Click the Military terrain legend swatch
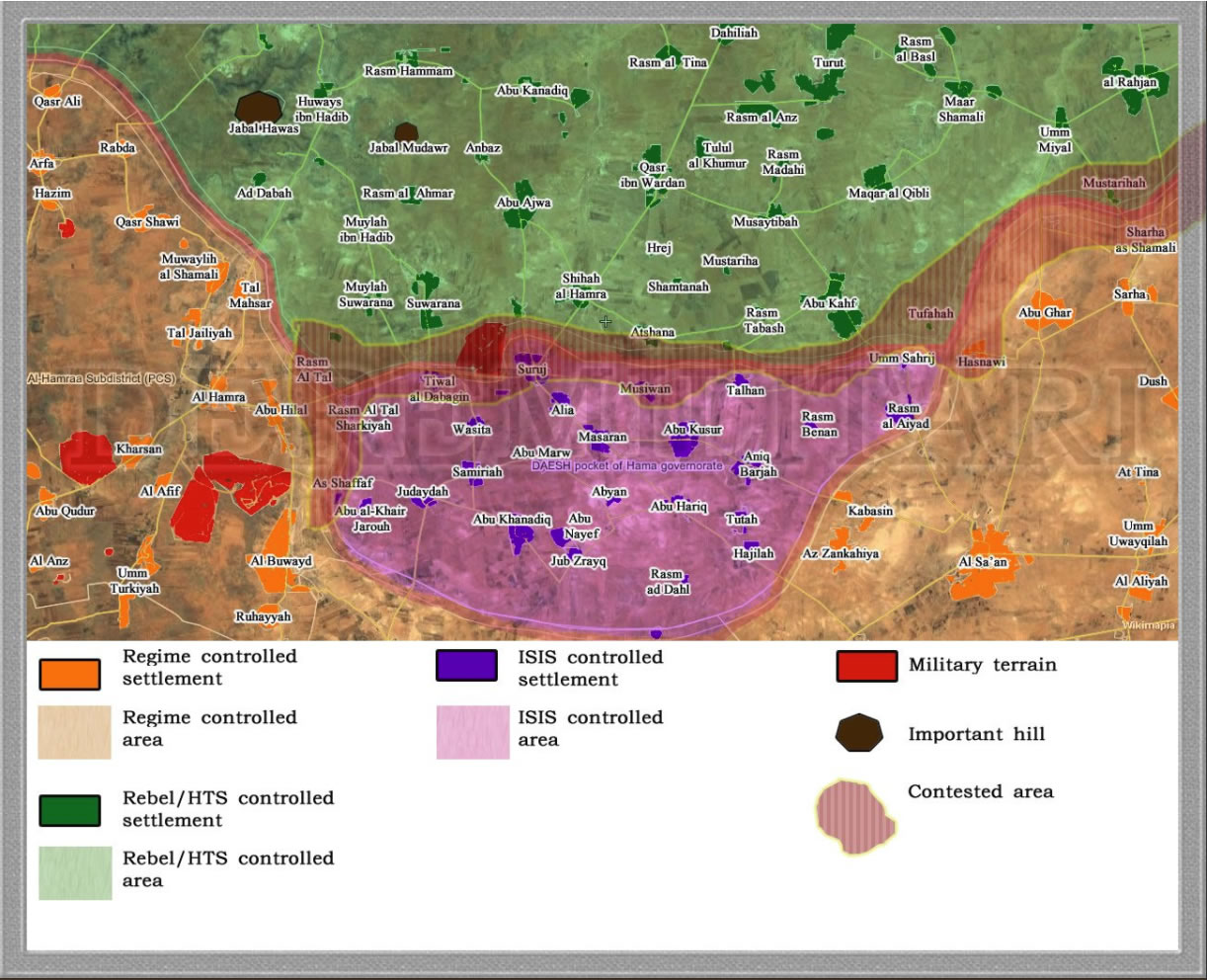 pos(867,665)
